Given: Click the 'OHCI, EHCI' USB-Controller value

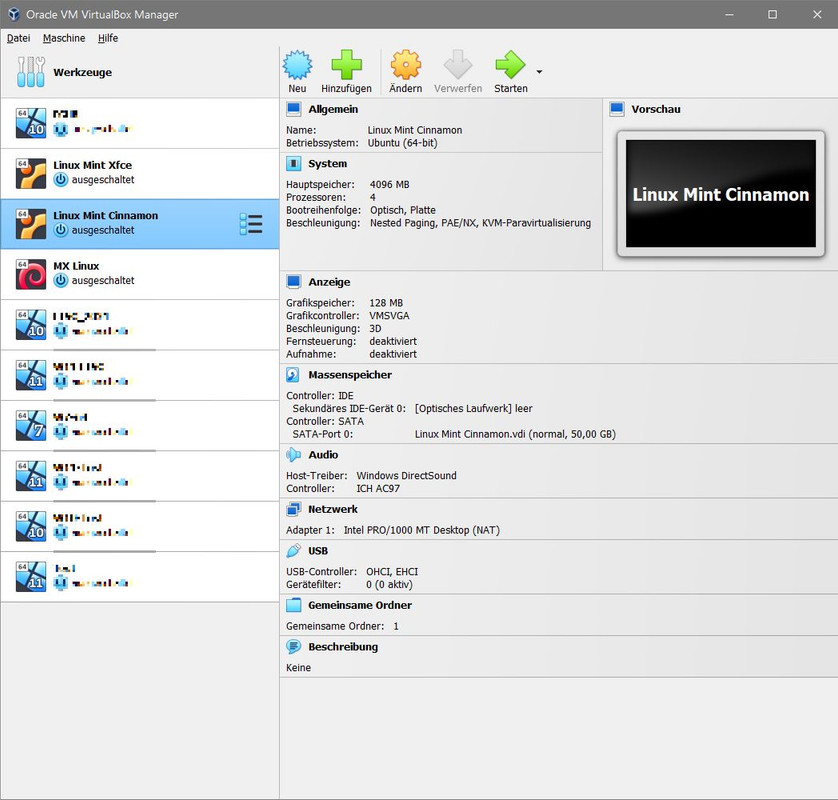Looking at the screenshot, I should pyautogui.click(x=392, y=571).
